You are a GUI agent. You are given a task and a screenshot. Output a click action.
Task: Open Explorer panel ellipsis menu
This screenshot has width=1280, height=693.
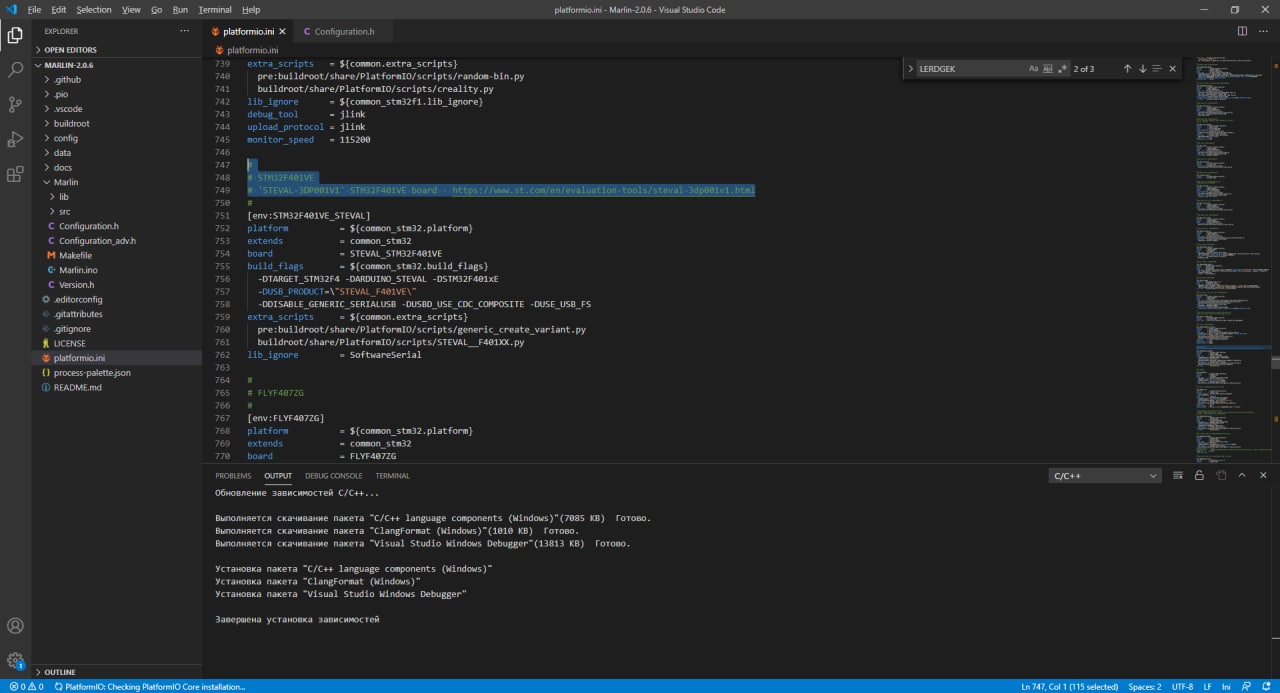[184, 31]
